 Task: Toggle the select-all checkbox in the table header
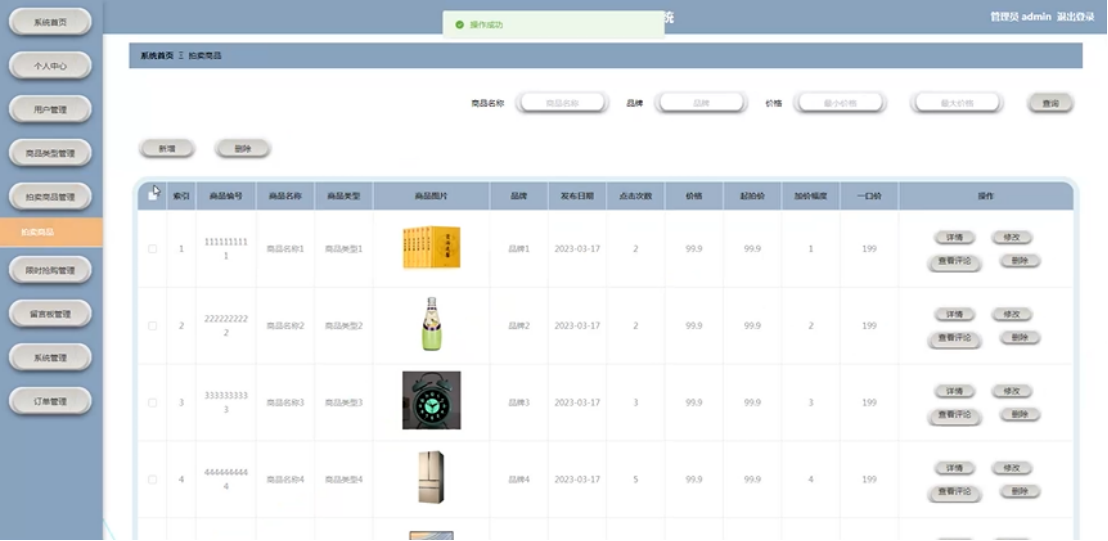[153, 196]
